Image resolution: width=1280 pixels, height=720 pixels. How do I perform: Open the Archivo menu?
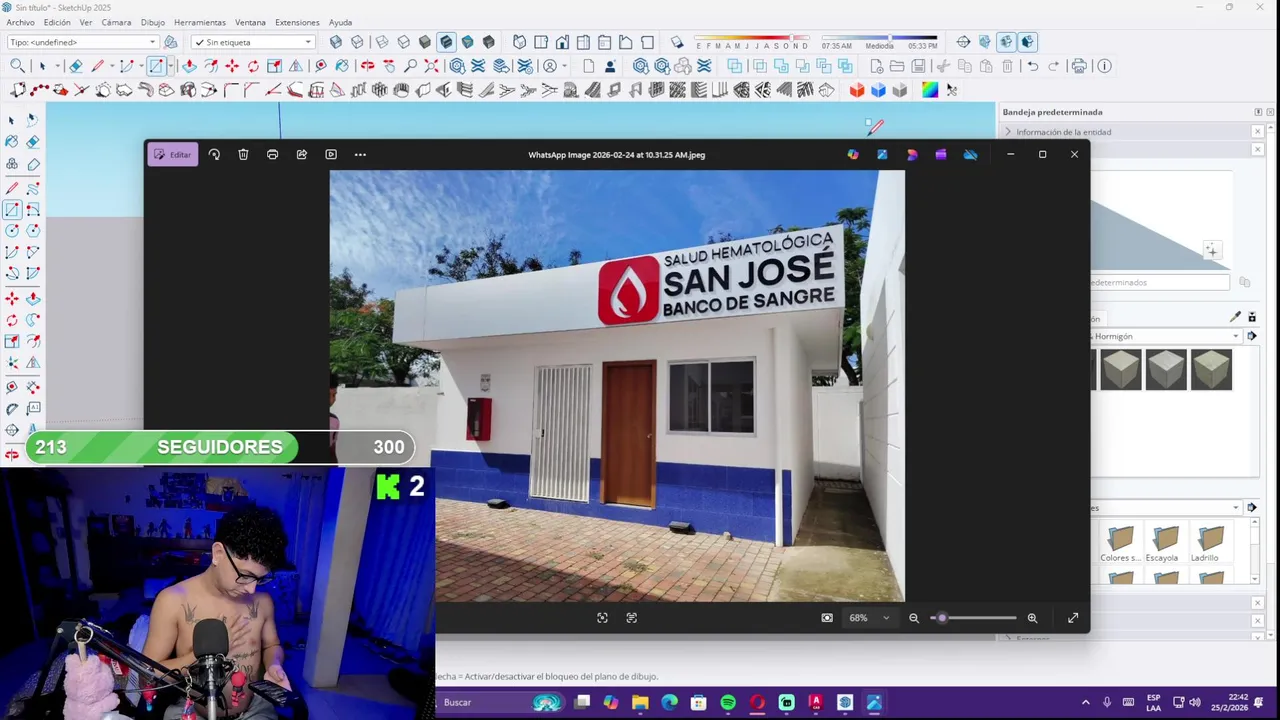pos(20,22)
